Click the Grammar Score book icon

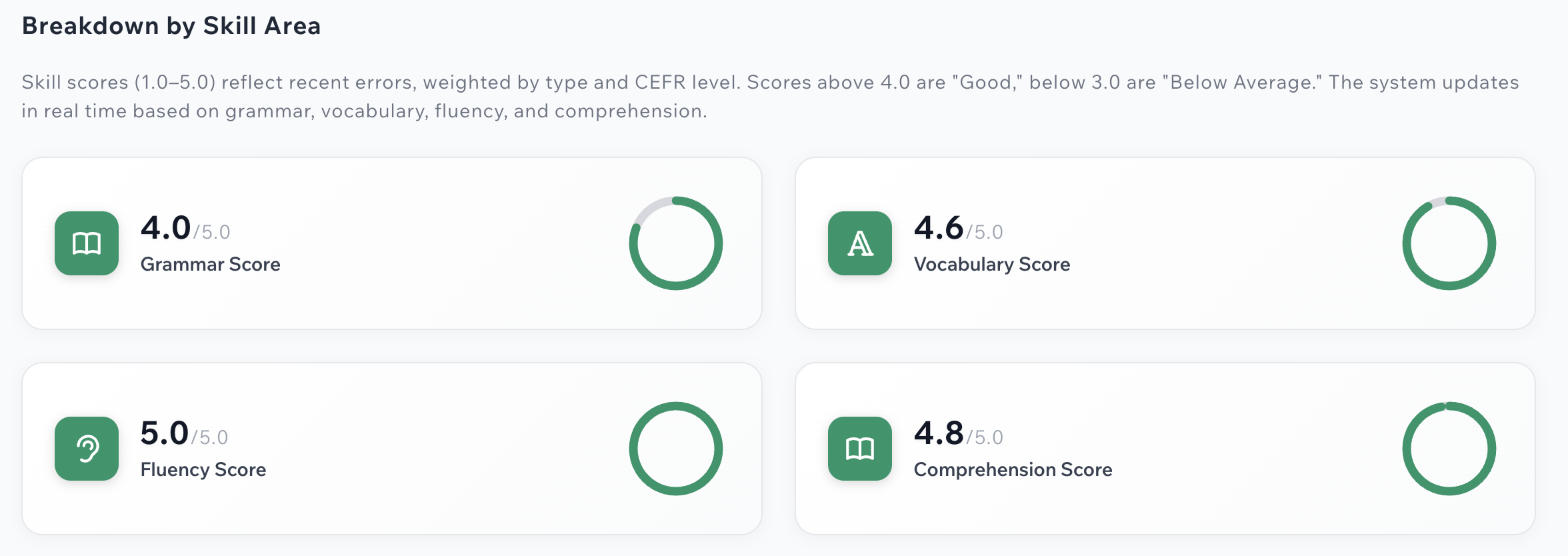pyautogui.click(x=87, y=243)
